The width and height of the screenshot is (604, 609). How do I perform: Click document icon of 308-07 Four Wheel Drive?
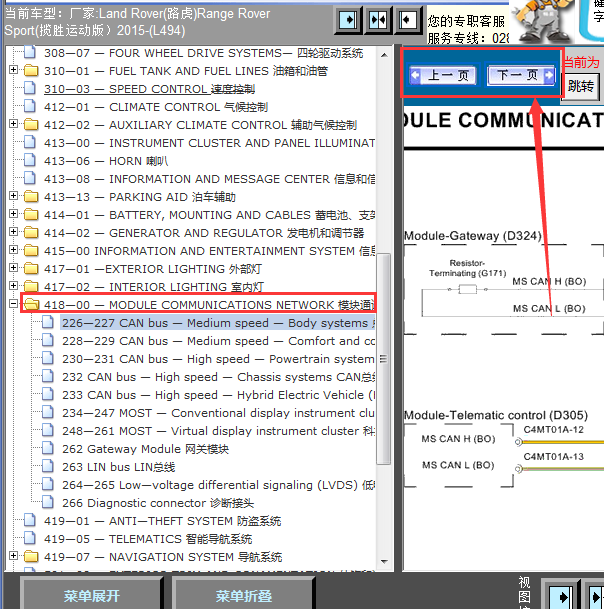[30, 52]
